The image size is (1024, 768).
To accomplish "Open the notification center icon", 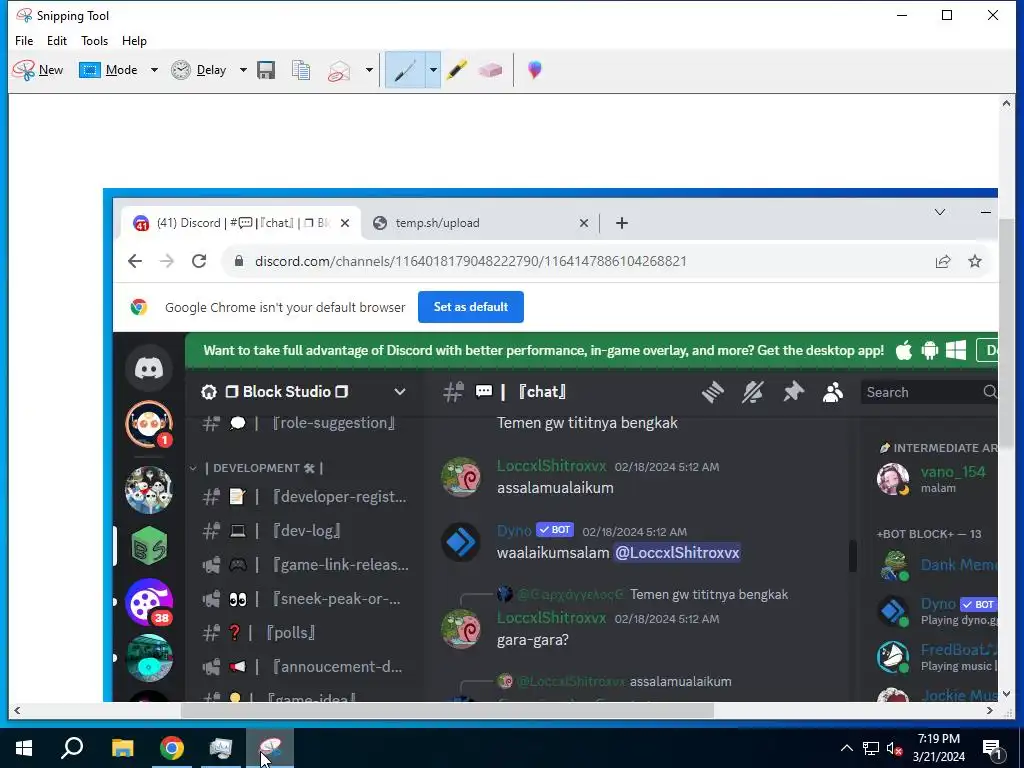I will coord(993,748).
